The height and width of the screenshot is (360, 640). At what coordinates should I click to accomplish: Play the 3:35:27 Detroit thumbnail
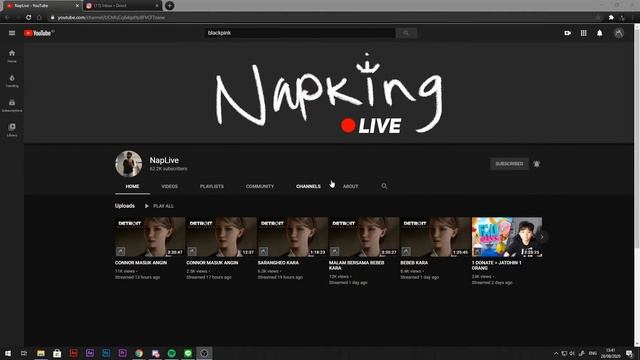pyautogui.click(x=364, y=237)
